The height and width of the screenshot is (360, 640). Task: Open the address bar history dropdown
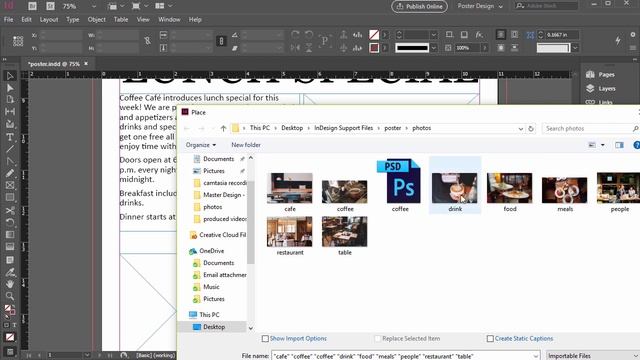(x=520, y=129)
